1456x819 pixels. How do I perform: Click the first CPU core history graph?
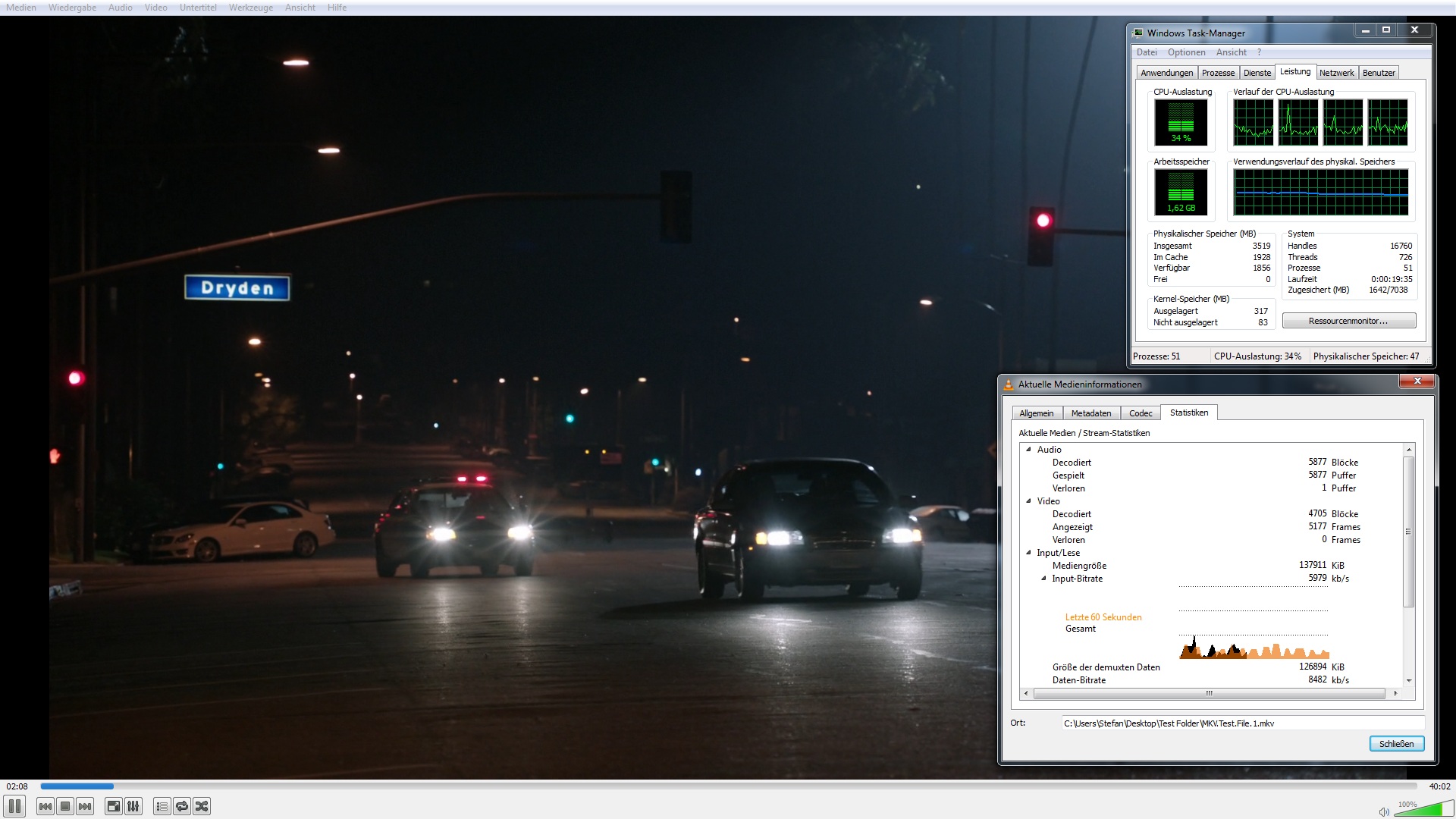1253,122
